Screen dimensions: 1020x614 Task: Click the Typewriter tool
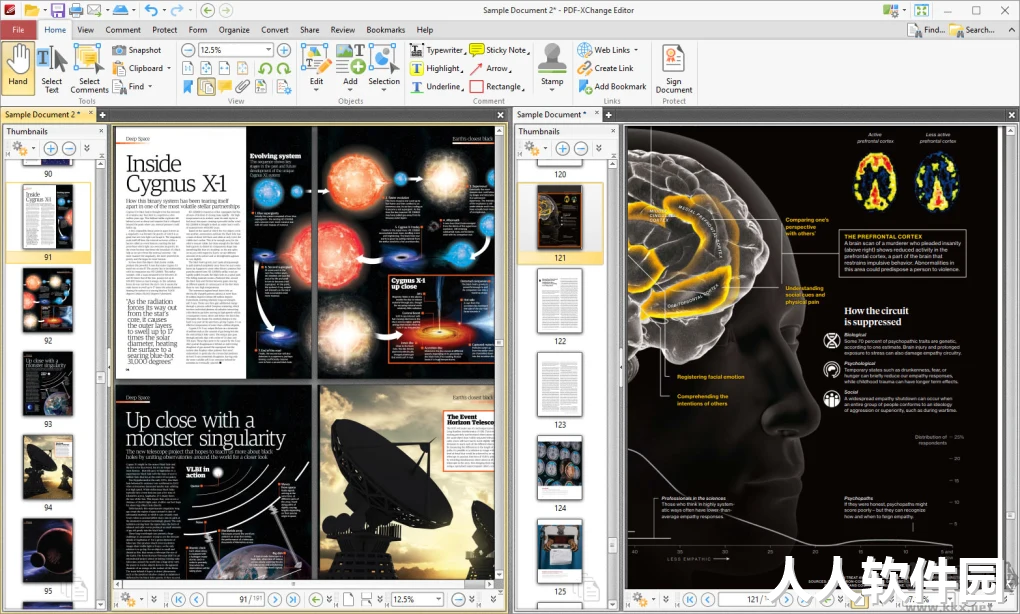click(436, 50)
